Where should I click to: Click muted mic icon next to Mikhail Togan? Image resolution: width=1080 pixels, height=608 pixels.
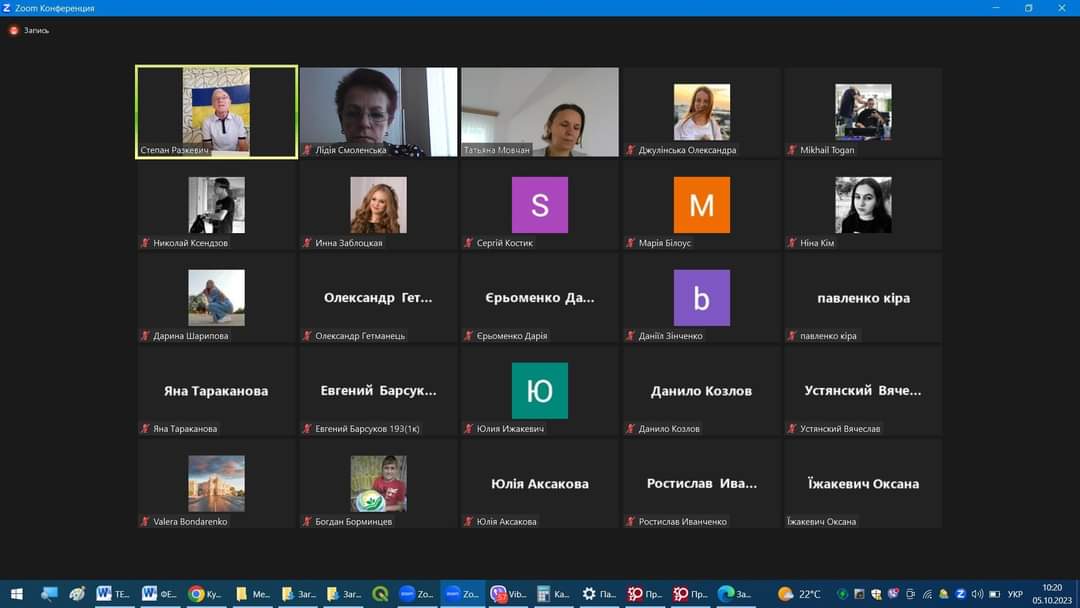pyautogui.click(x=793, y=150)
